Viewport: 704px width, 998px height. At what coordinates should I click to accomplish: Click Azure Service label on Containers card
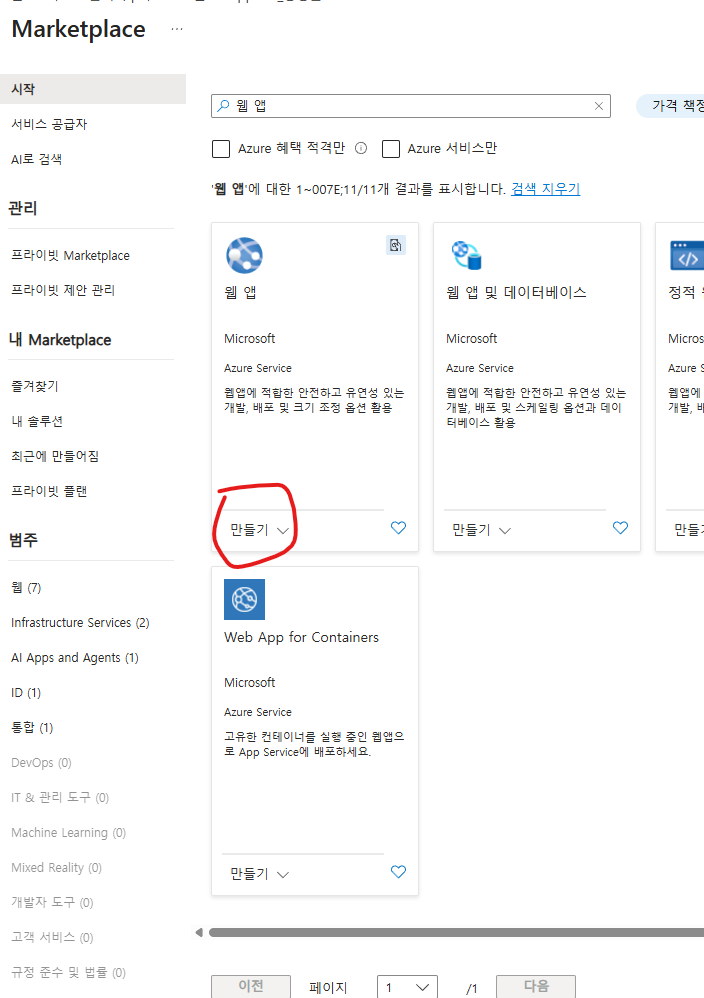pyautogui.click(x=258, y=712)
